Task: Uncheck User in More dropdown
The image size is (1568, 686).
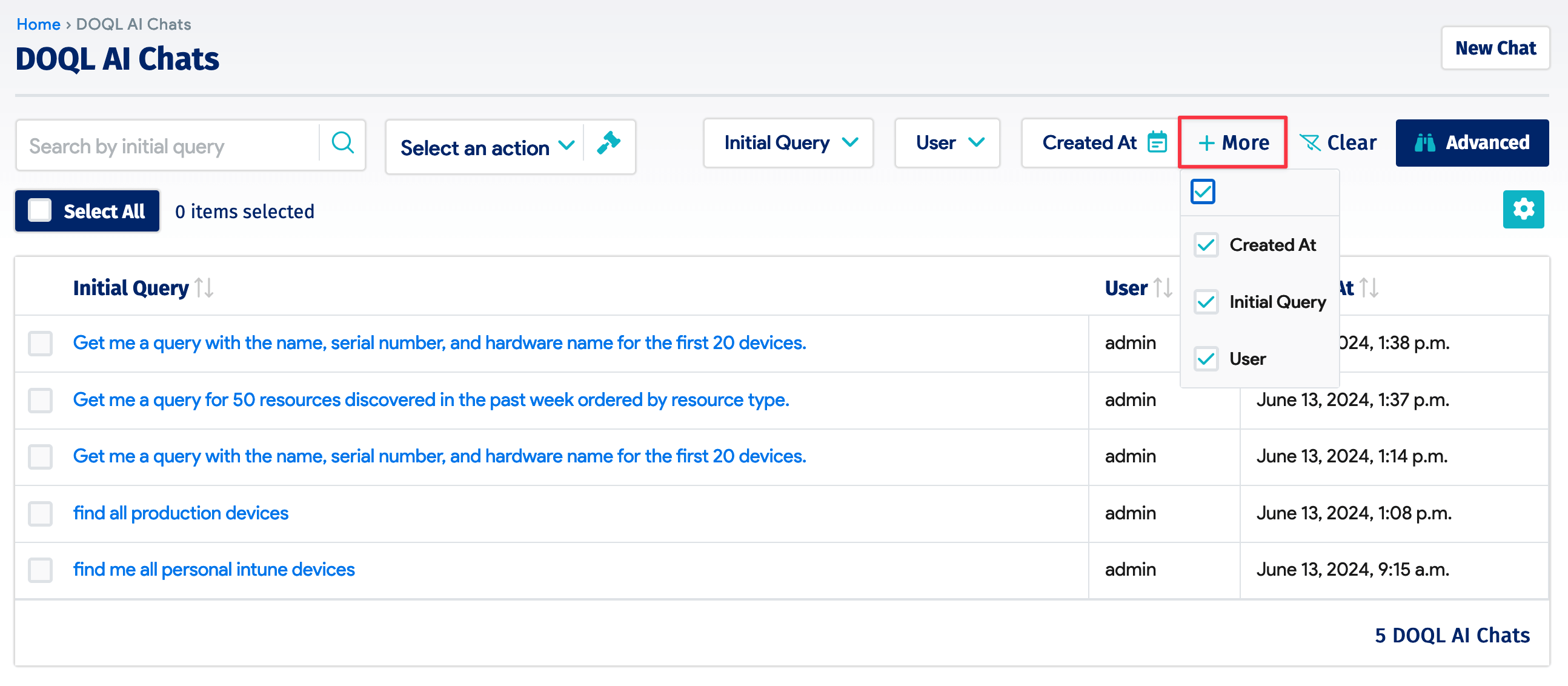Action: [1206, 359]
